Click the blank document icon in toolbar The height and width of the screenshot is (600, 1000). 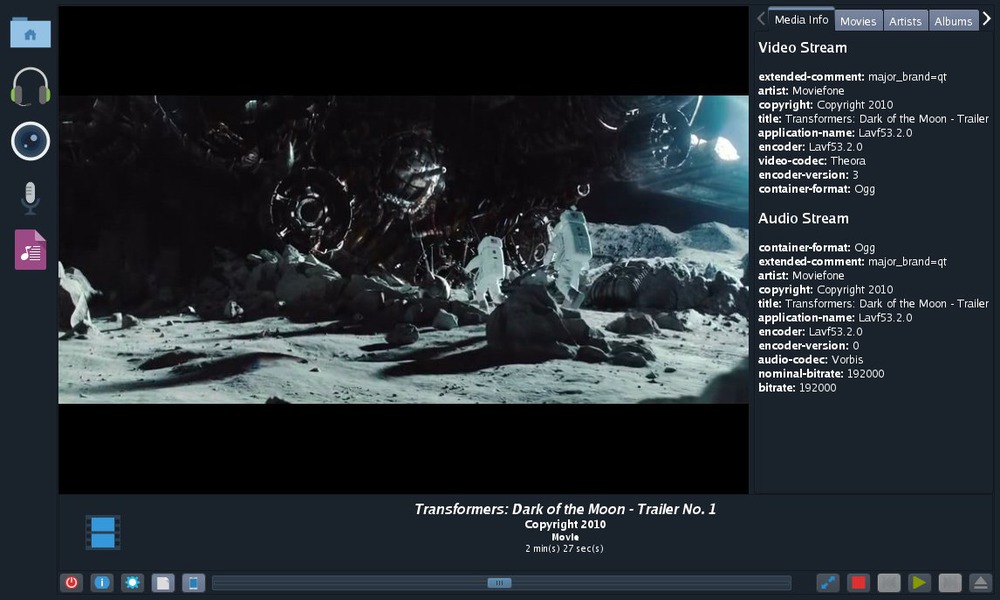point(163,583)
